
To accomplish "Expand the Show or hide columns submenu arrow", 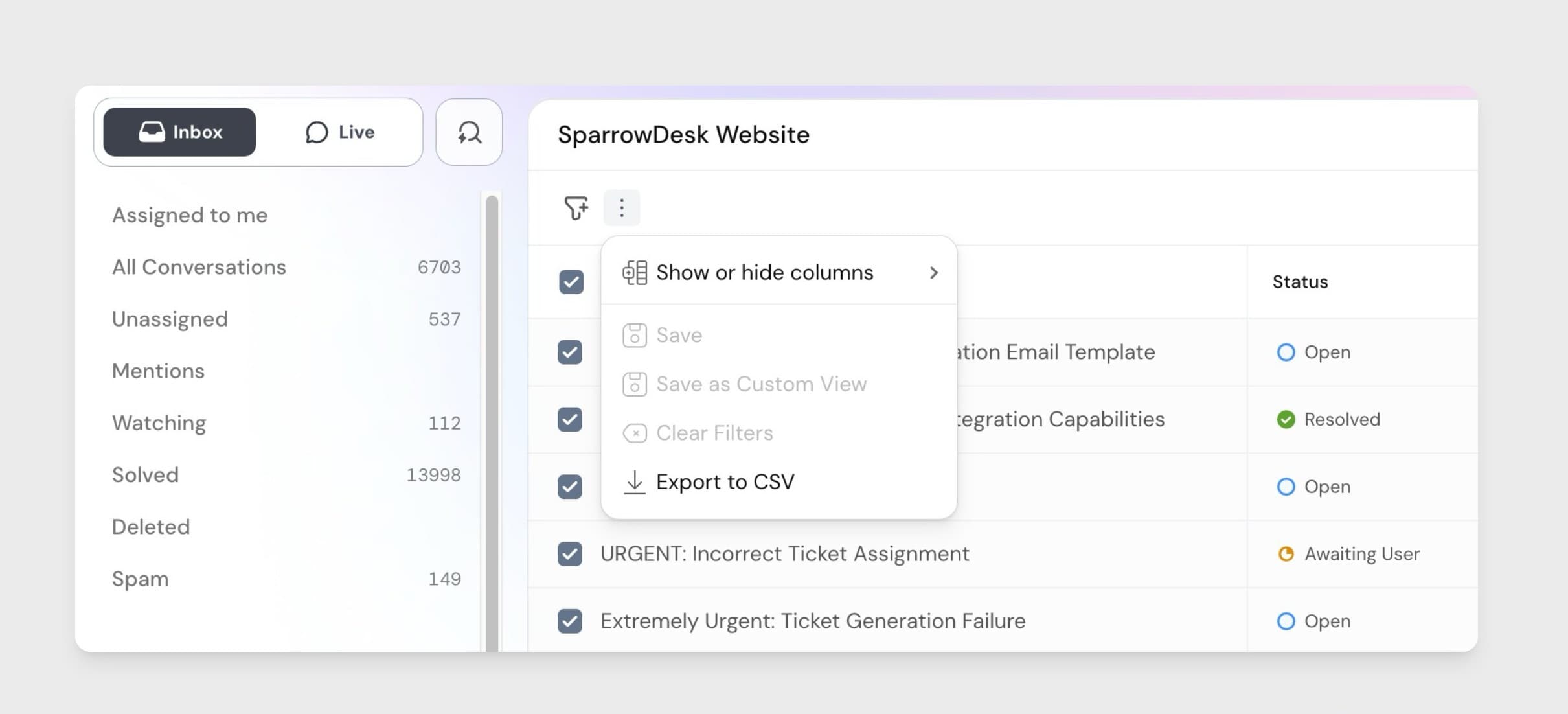I will coord(933,273).
